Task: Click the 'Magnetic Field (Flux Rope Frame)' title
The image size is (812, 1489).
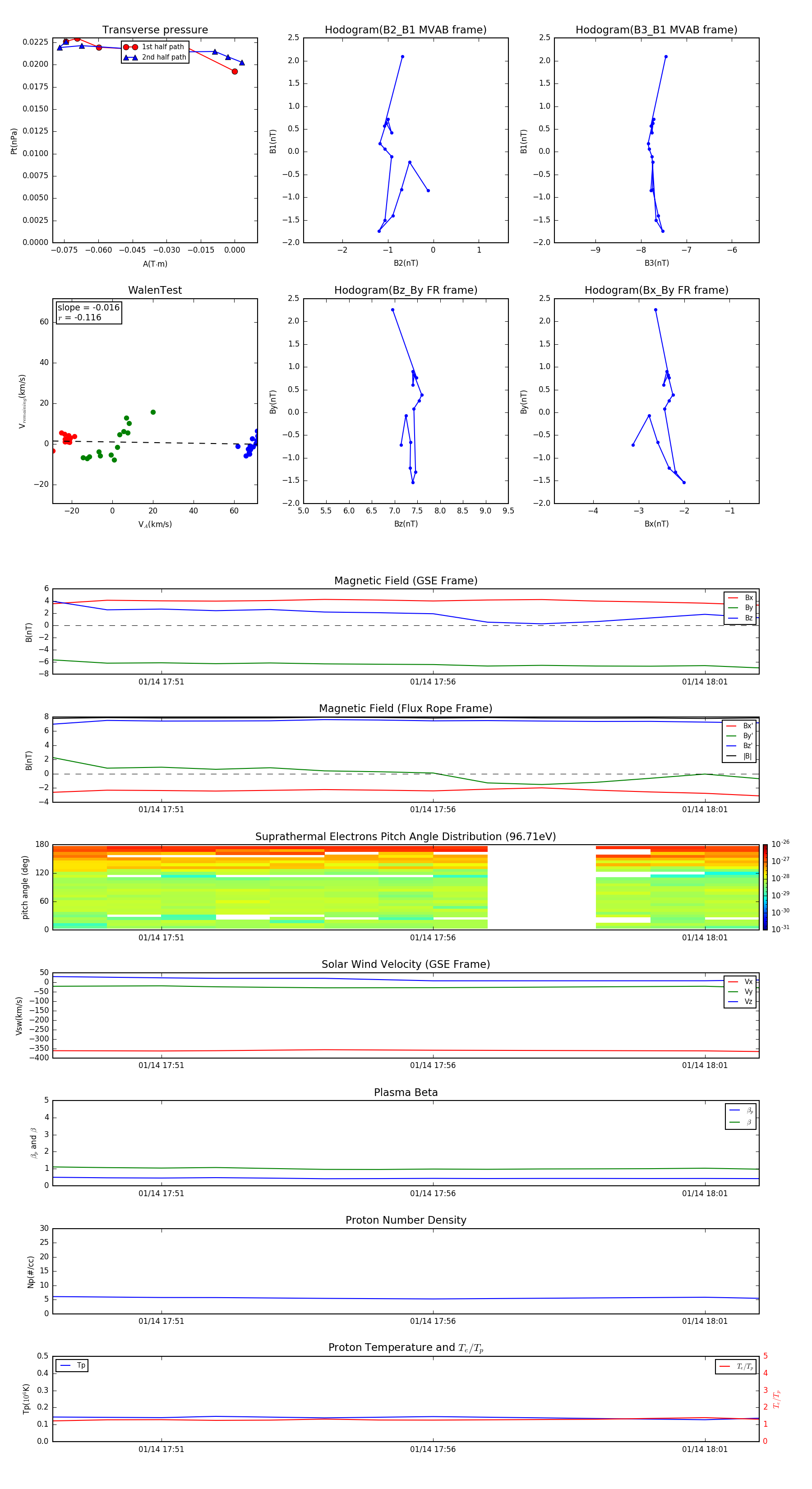Action: click(x=406, y=709)
